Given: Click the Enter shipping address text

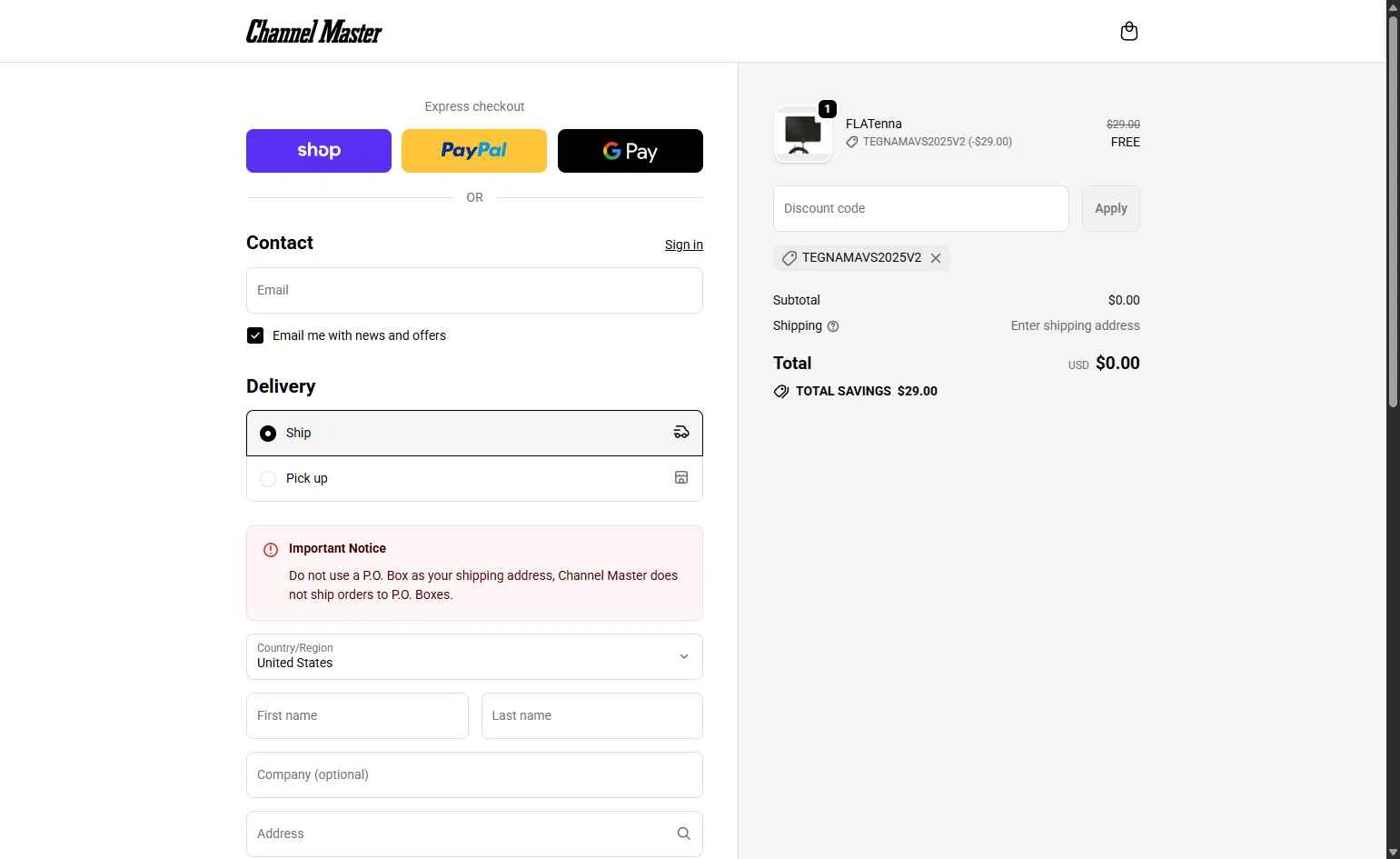Looking at the screenshot, I should pyautogui.click(x=1076, y=325).
